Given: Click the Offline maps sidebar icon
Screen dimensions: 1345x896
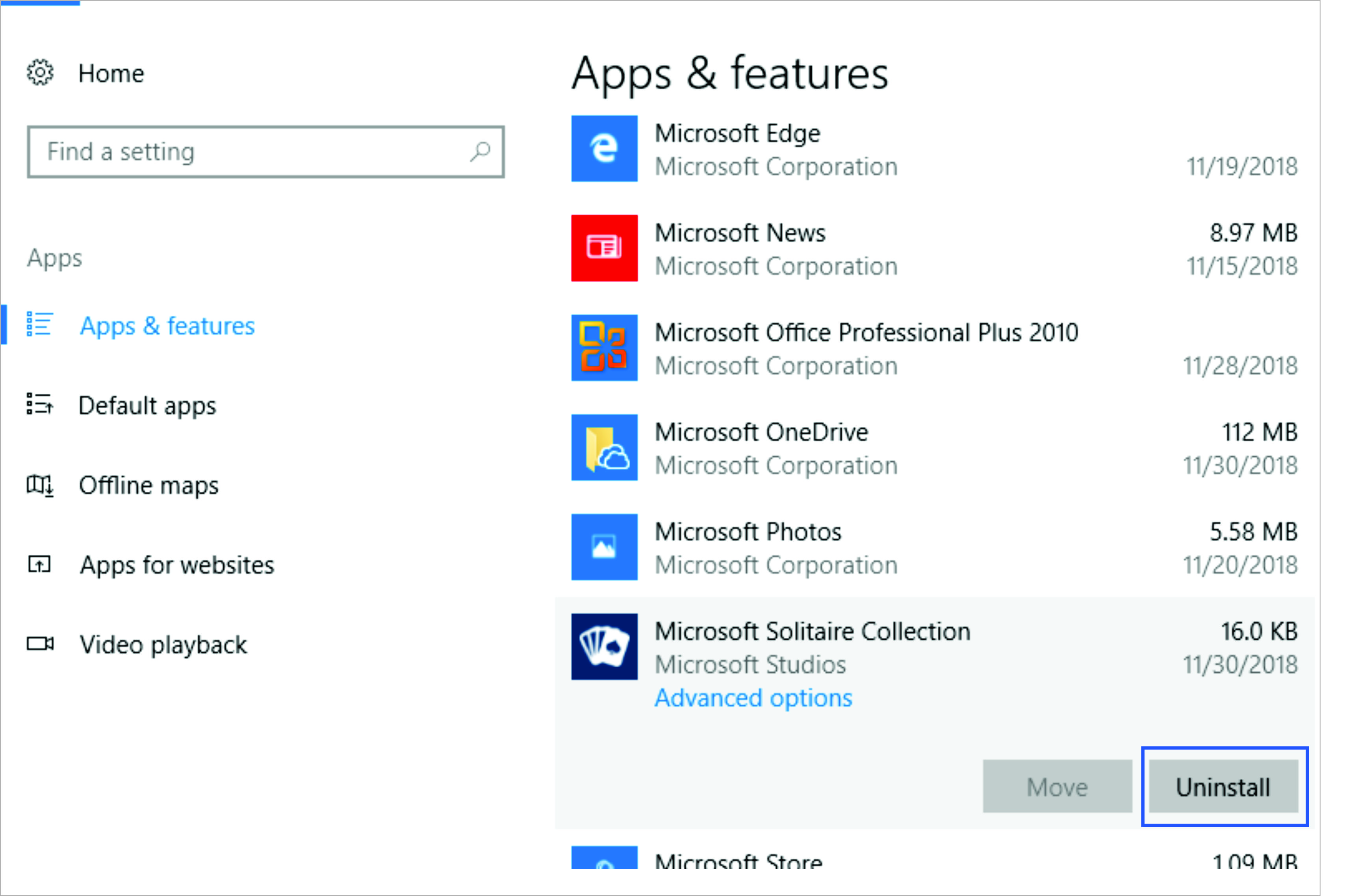Looking at the screenshot, I should pos(40,485).
